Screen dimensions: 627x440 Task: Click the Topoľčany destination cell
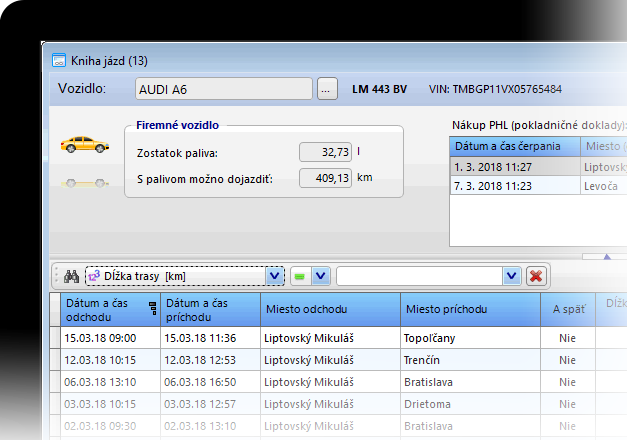(x=470, y=338)
